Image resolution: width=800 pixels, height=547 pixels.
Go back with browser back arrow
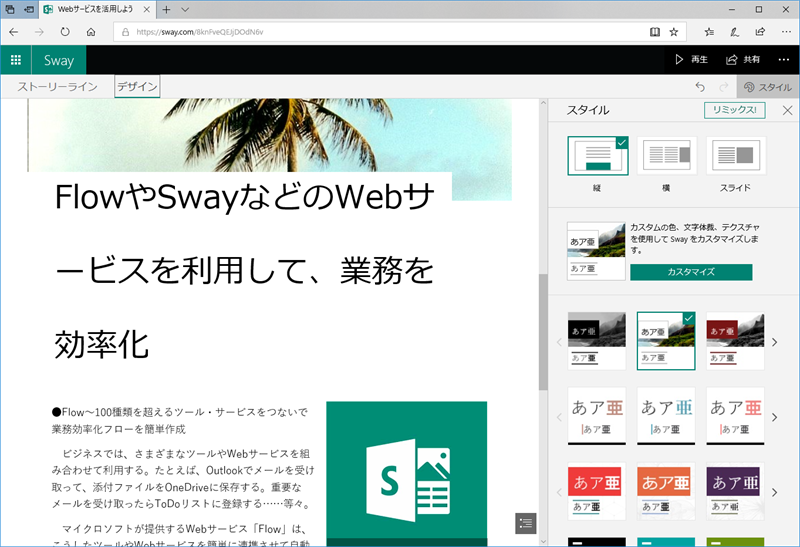[x=14, y=32]
